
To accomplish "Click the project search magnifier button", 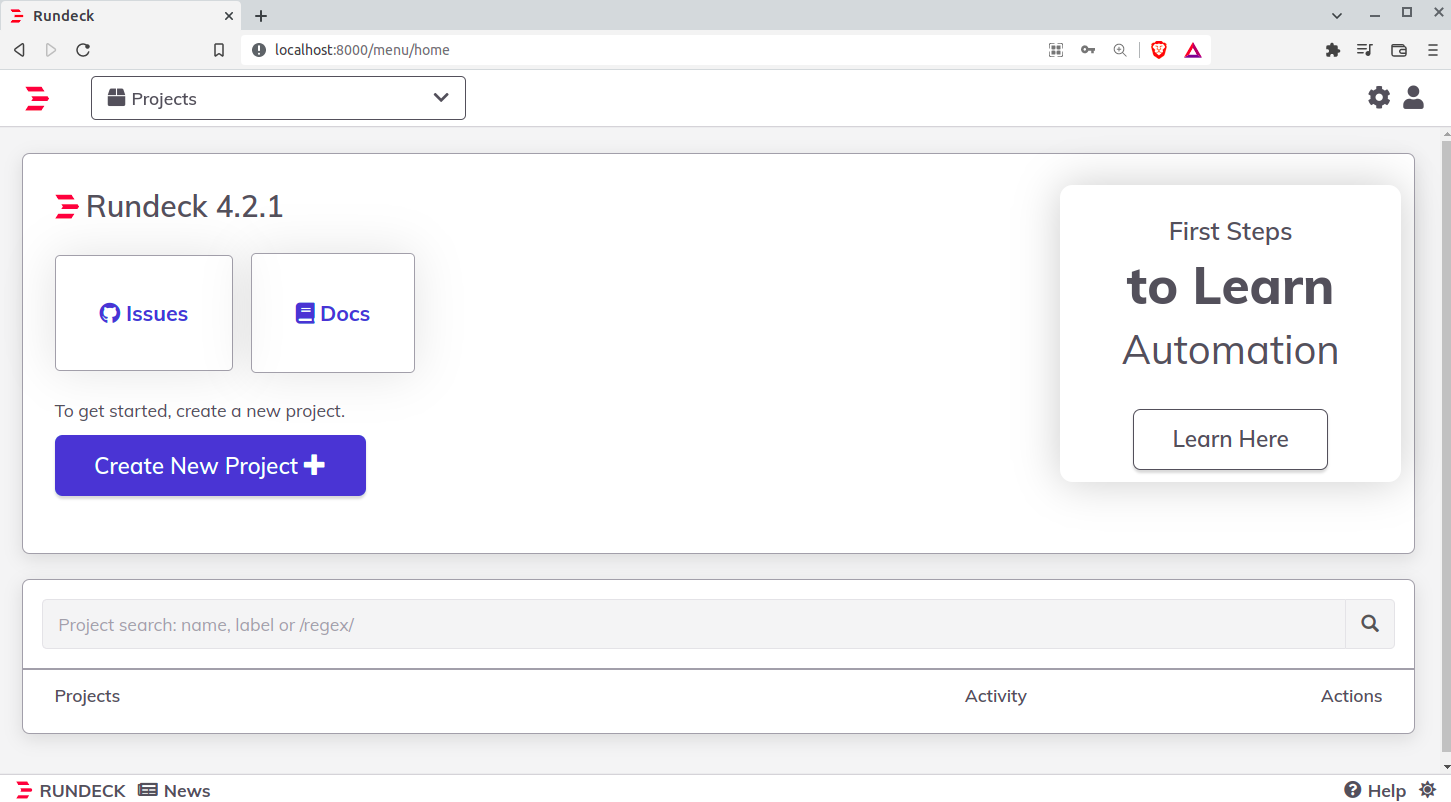I will coord(1369,624).
